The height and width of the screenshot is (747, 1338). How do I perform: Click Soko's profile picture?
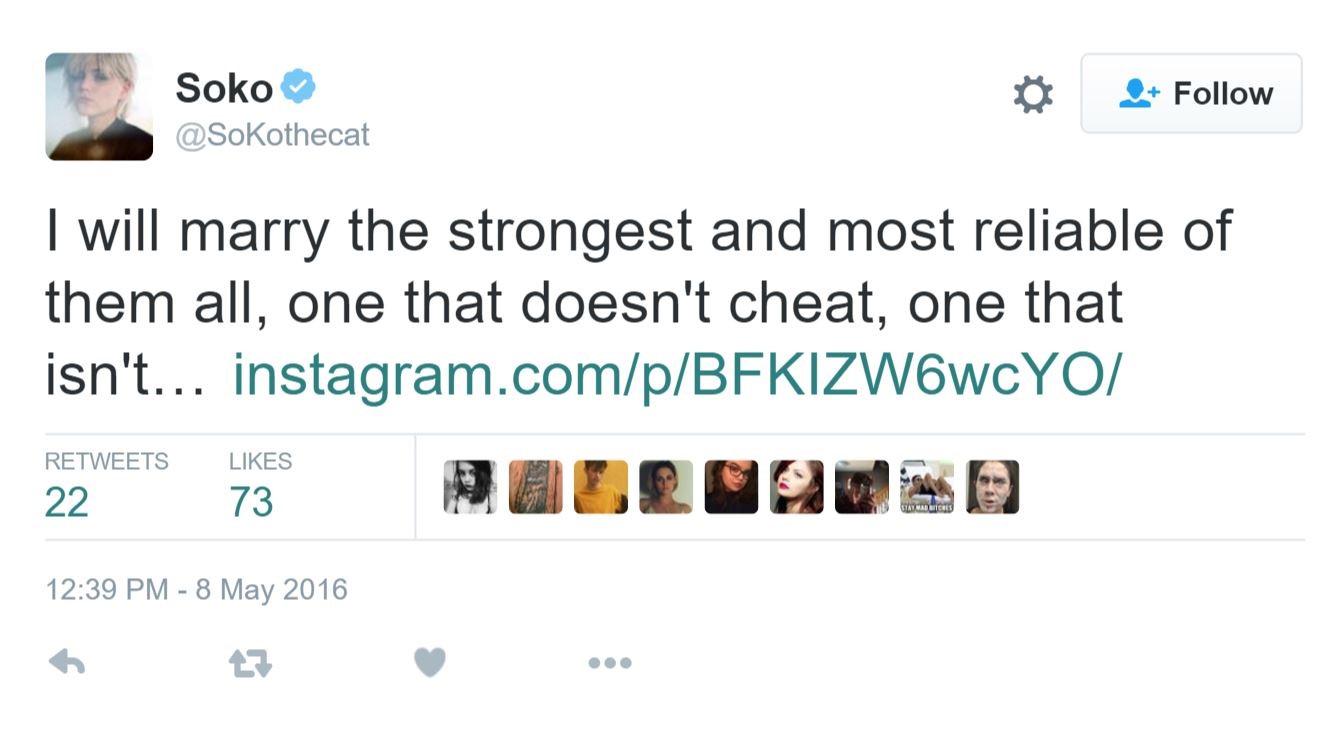99,106
